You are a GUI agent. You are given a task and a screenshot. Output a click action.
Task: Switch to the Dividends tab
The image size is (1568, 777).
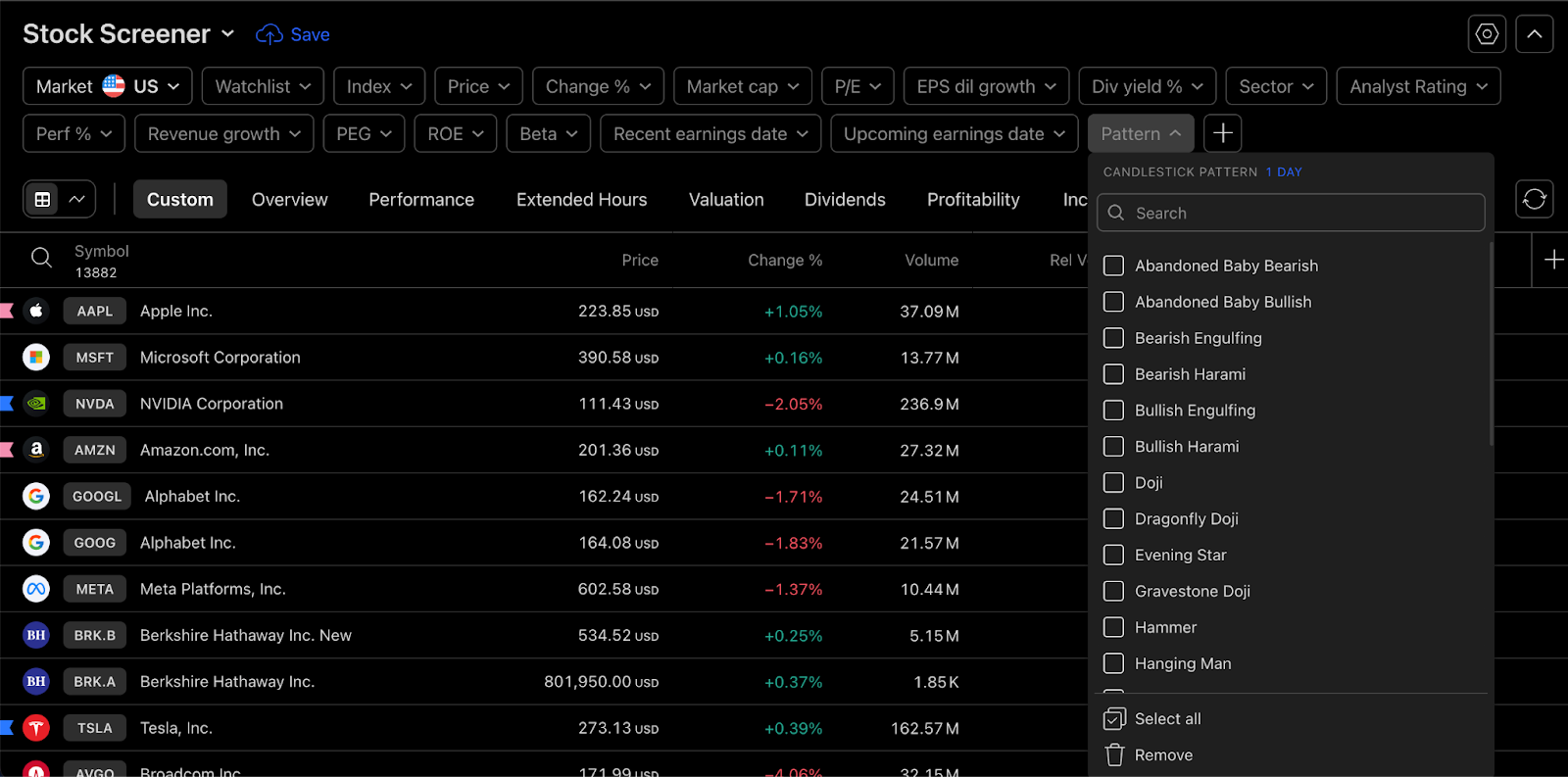click(845, 199)
